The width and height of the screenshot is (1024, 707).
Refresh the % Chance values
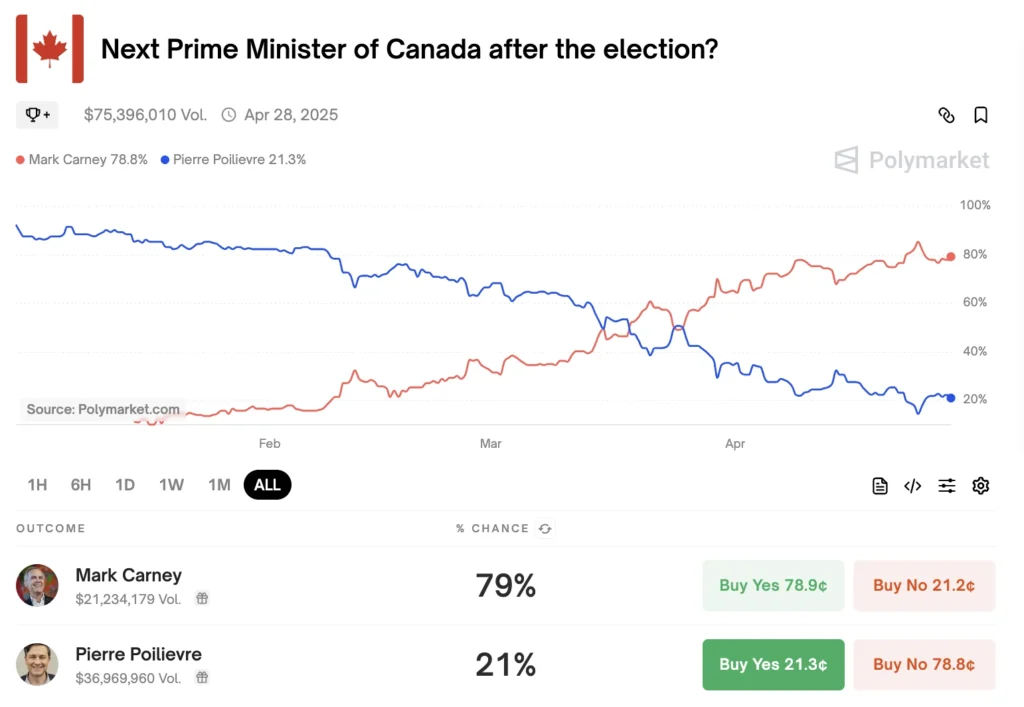pos(545,529)
